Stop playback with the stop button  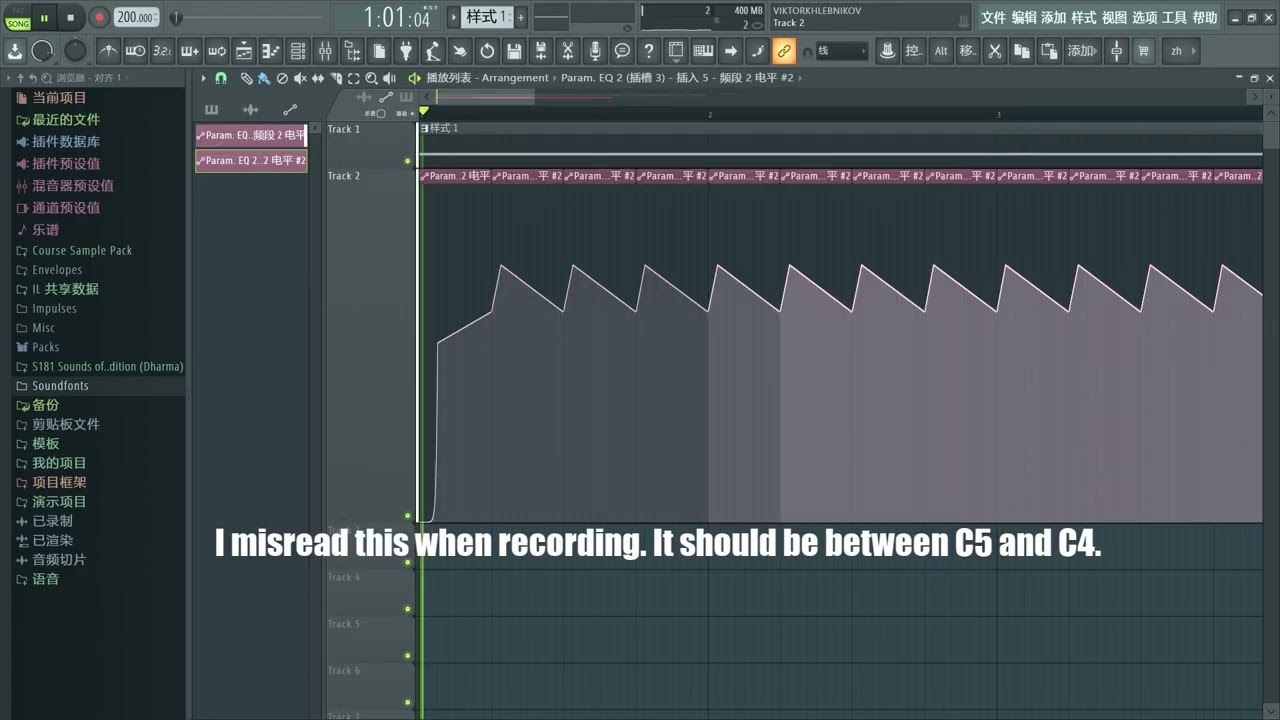(70, 17)
